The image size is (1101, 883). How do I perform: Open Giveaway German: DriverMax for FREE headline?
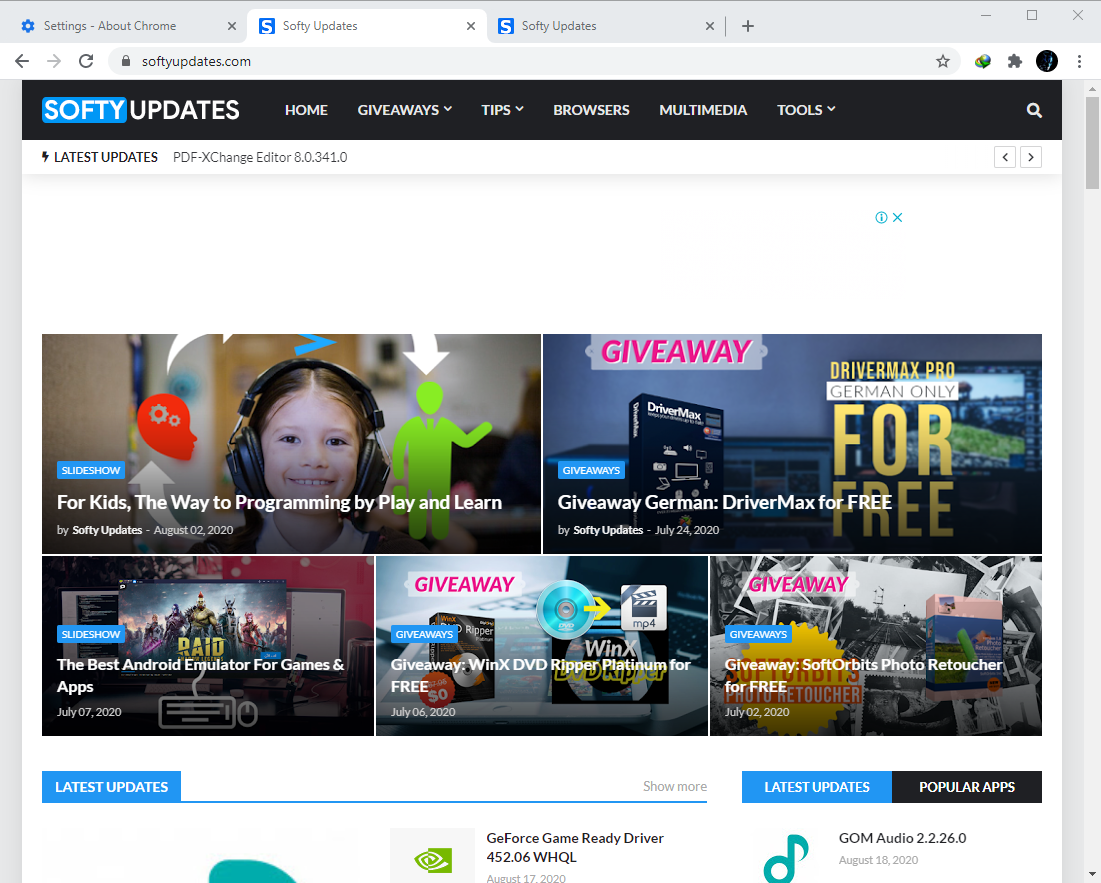point(725,503)
